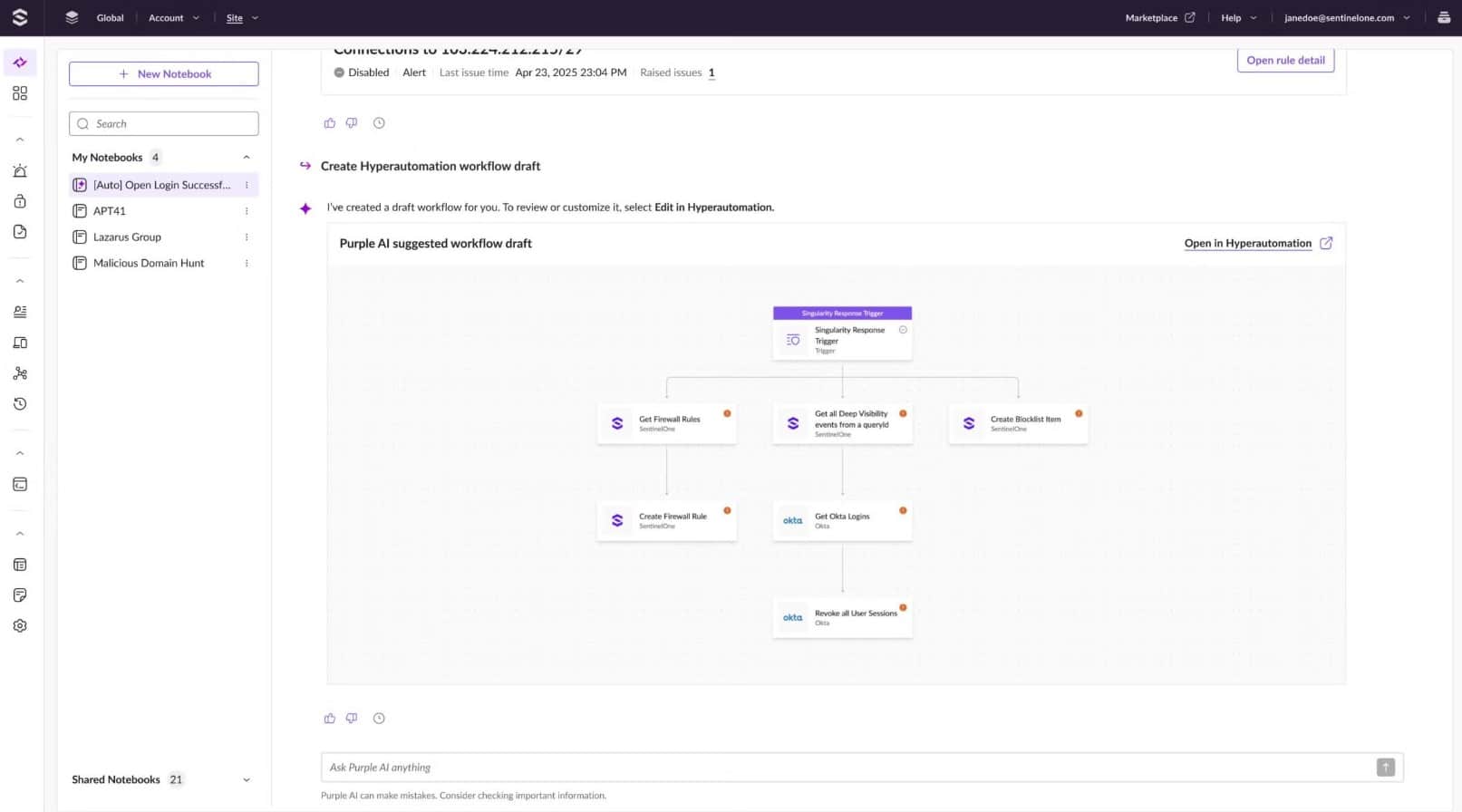Open options menu for Lazarus Group notebook
1462x812 pixels.
(247, 237)
